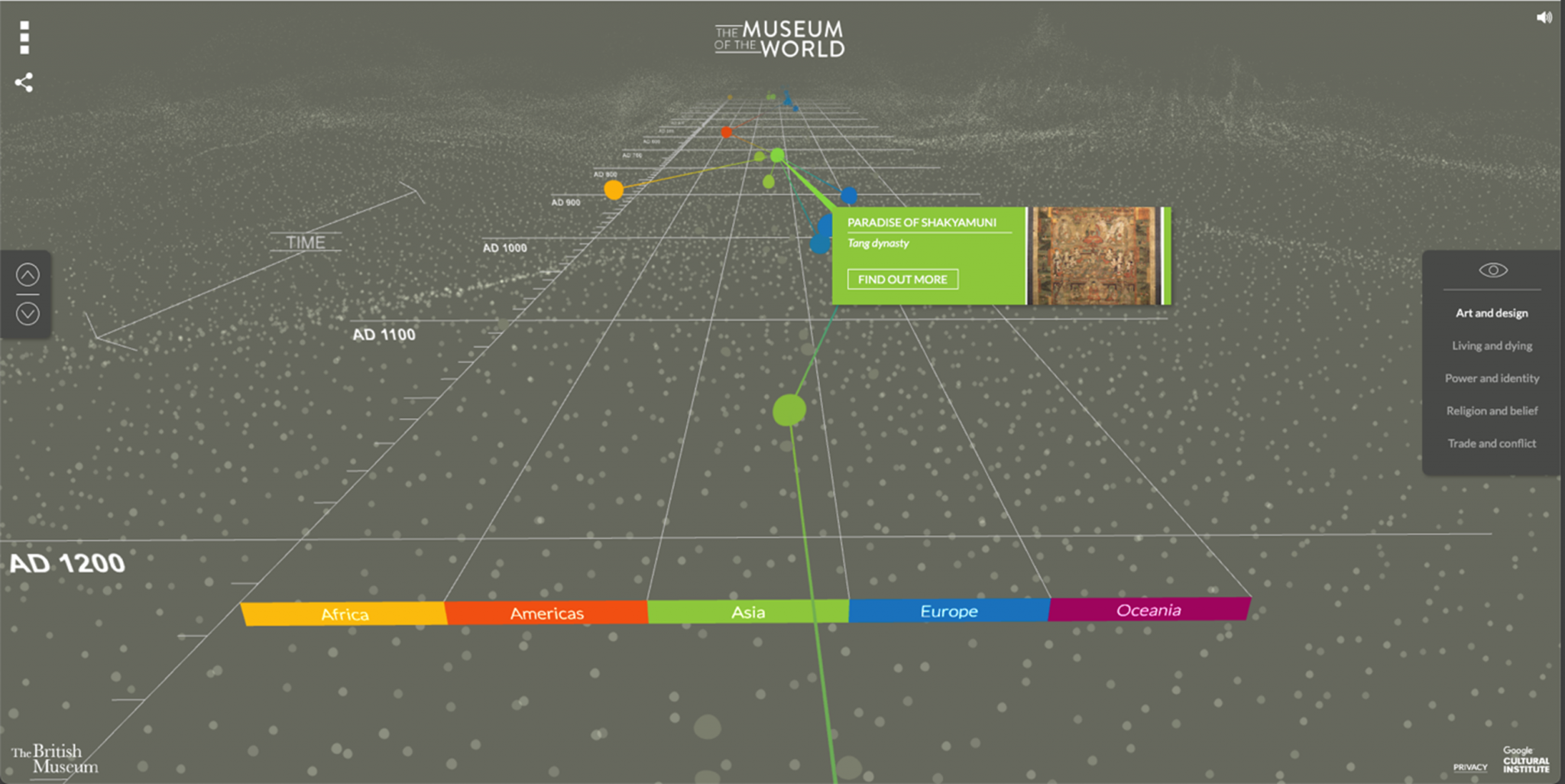The height and width of the screenshot is (784, 1565).
Task: Select the red Americas dot on the timeline
Action: coord(727,131)
